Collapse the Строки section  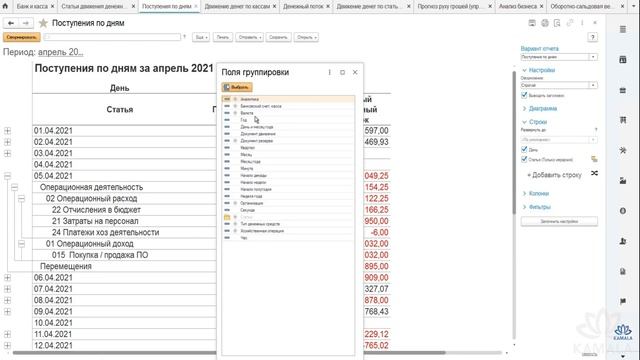(535, 122)
